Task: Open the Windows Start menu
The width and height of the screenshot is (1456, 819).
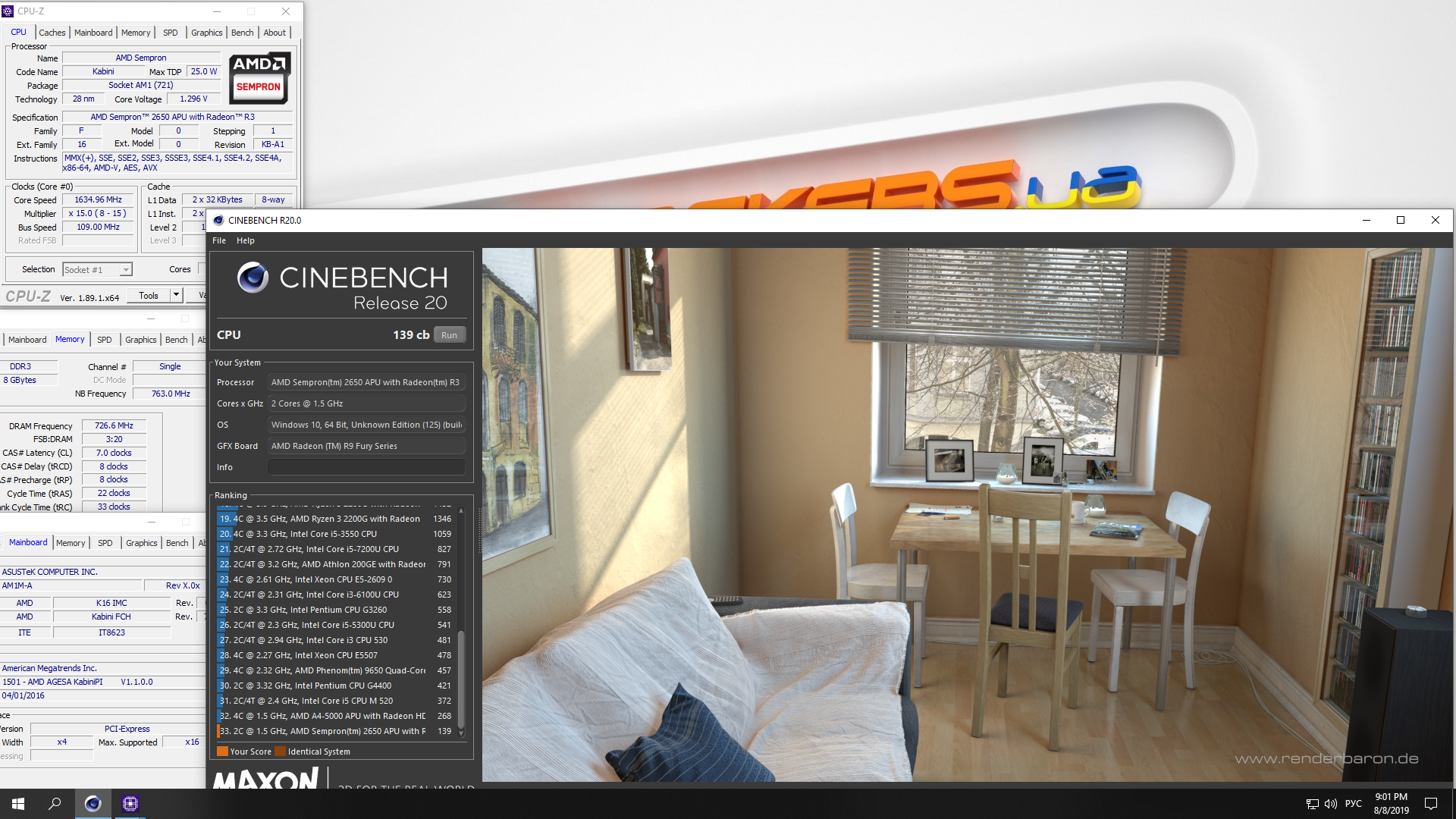Action: click(x=18, y=804)
